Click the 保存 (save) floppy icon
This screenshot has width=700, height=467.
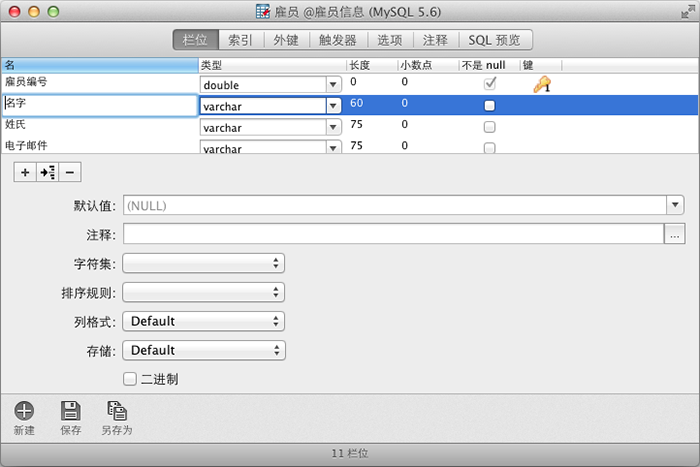coord(71,410)
